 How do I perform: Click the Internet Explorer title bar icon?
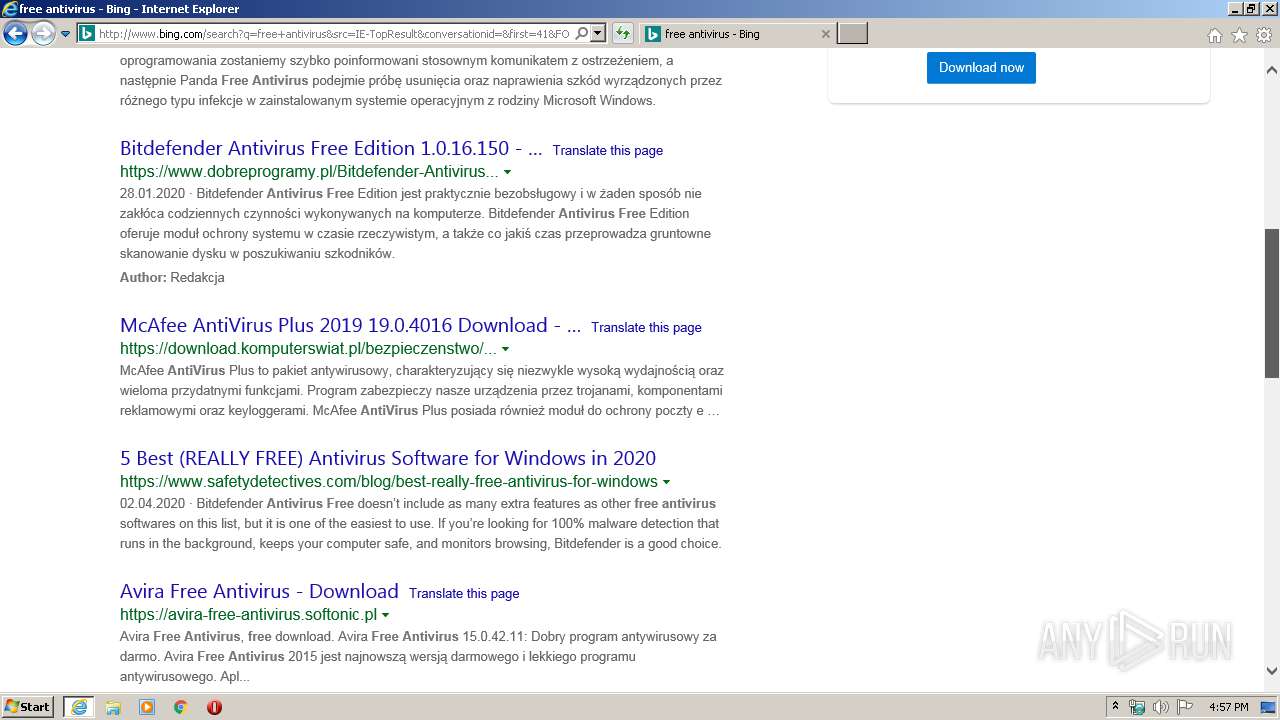[x=10, y=9]
